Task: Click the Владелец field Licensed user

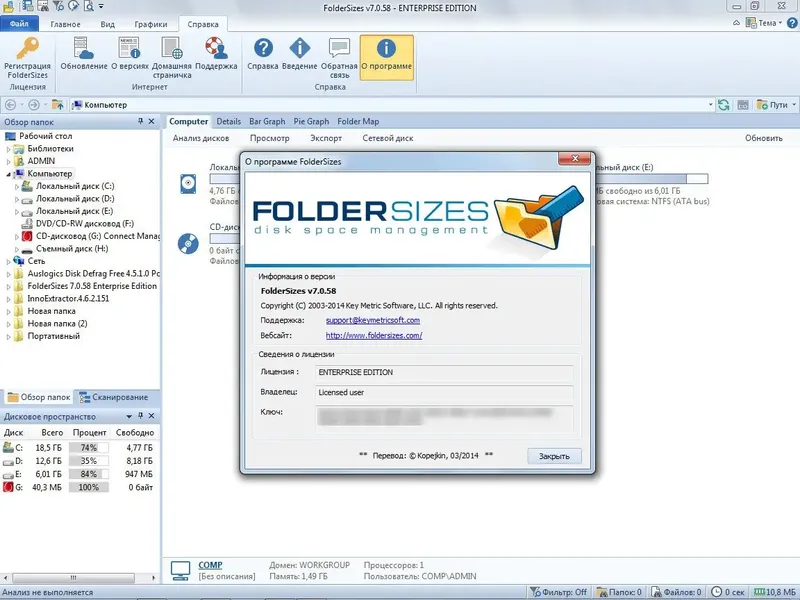Action: 444,392
